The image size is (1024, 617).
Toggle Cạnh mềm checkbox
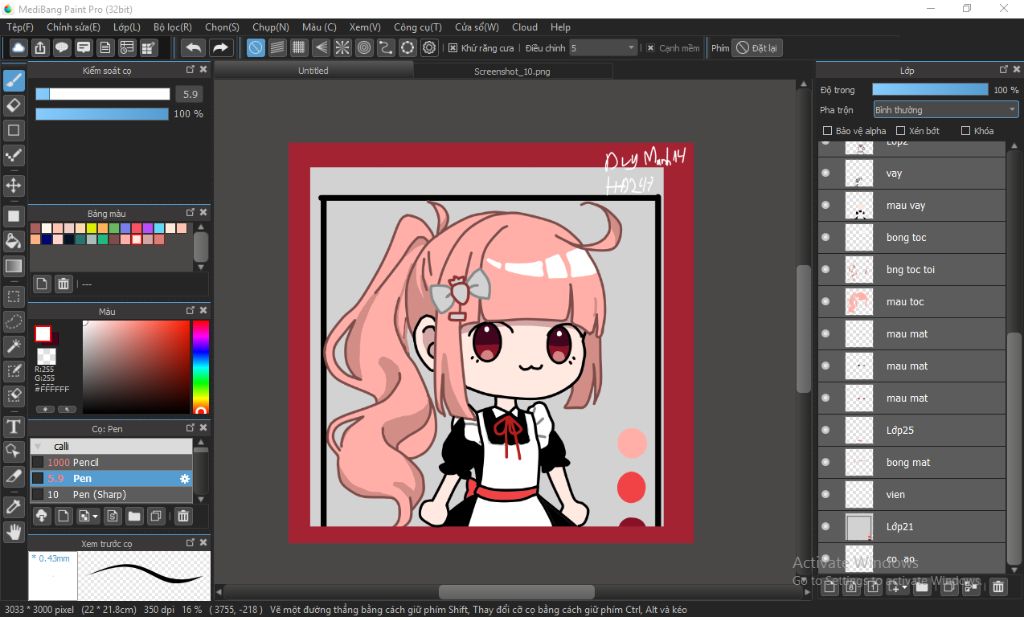[650, 48]
